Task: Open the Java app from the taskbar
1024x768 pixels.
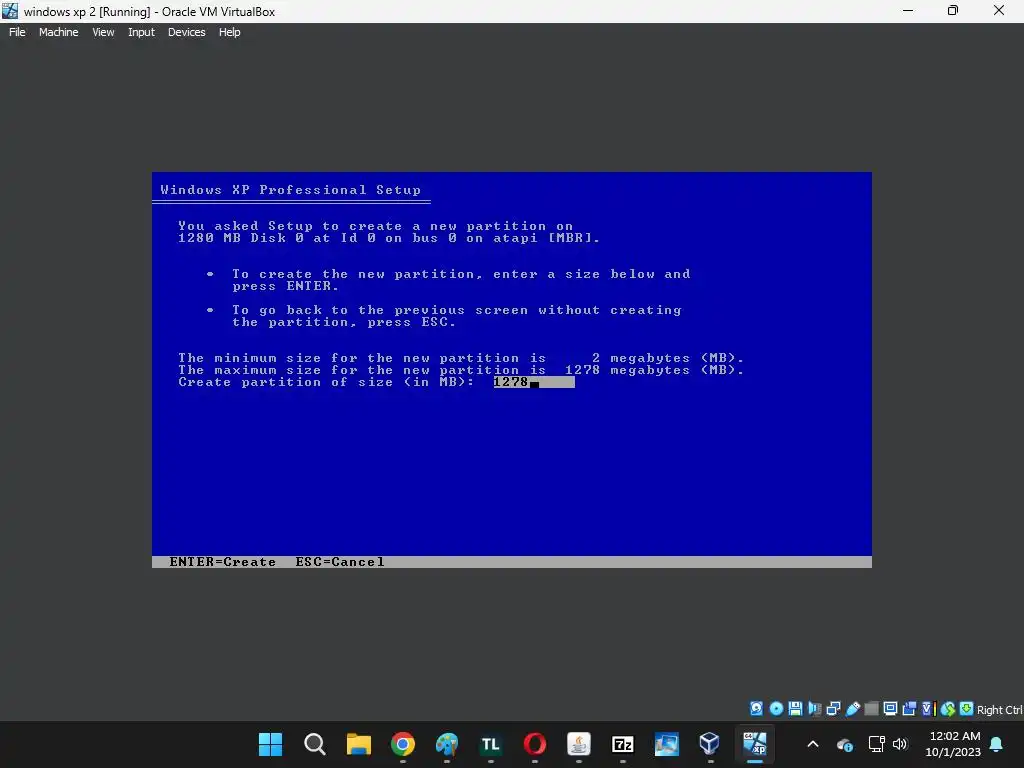Action: pyautogui.click(x=579, y=744)
